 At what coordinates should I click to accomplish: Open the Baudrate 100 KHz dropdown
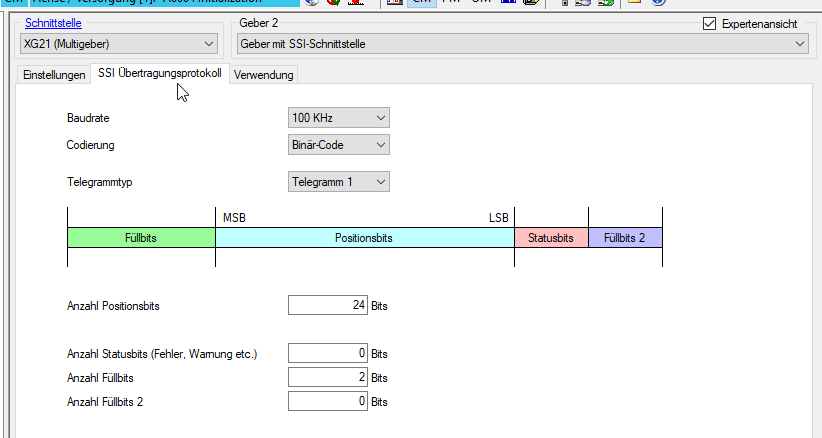[338, 118]
